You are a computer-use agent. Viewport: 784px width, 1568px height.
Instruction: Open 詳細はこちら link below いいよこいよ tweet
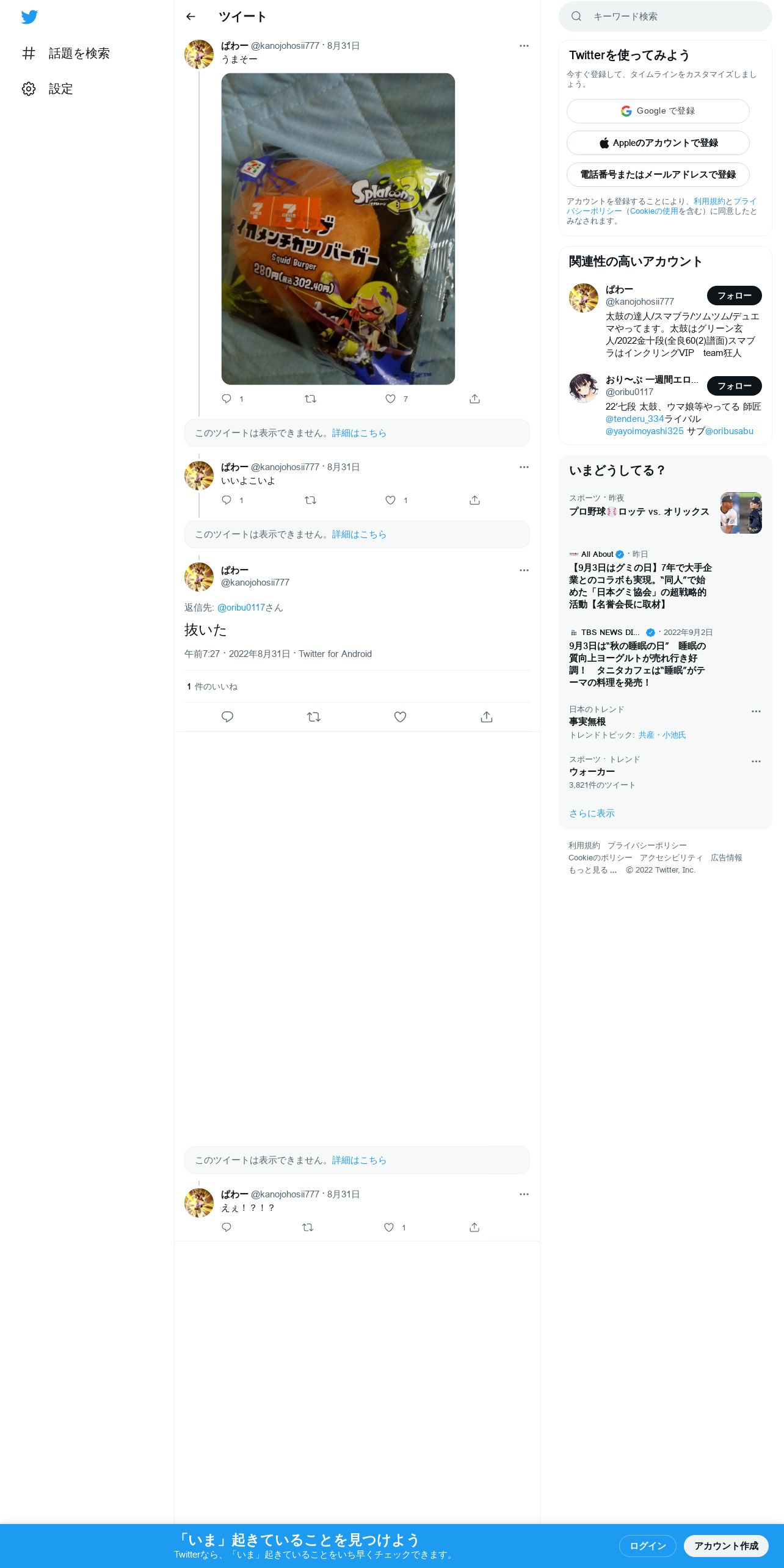point(359,534)
